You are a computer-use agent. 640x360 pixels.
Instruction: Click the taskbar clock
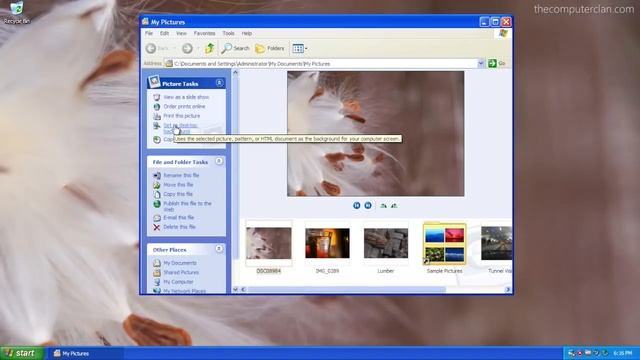[x=623, y=353]
